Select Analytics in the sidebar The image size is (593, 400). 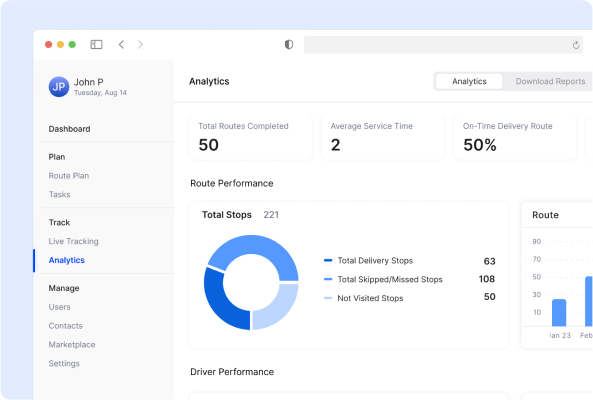pos(67,260)
